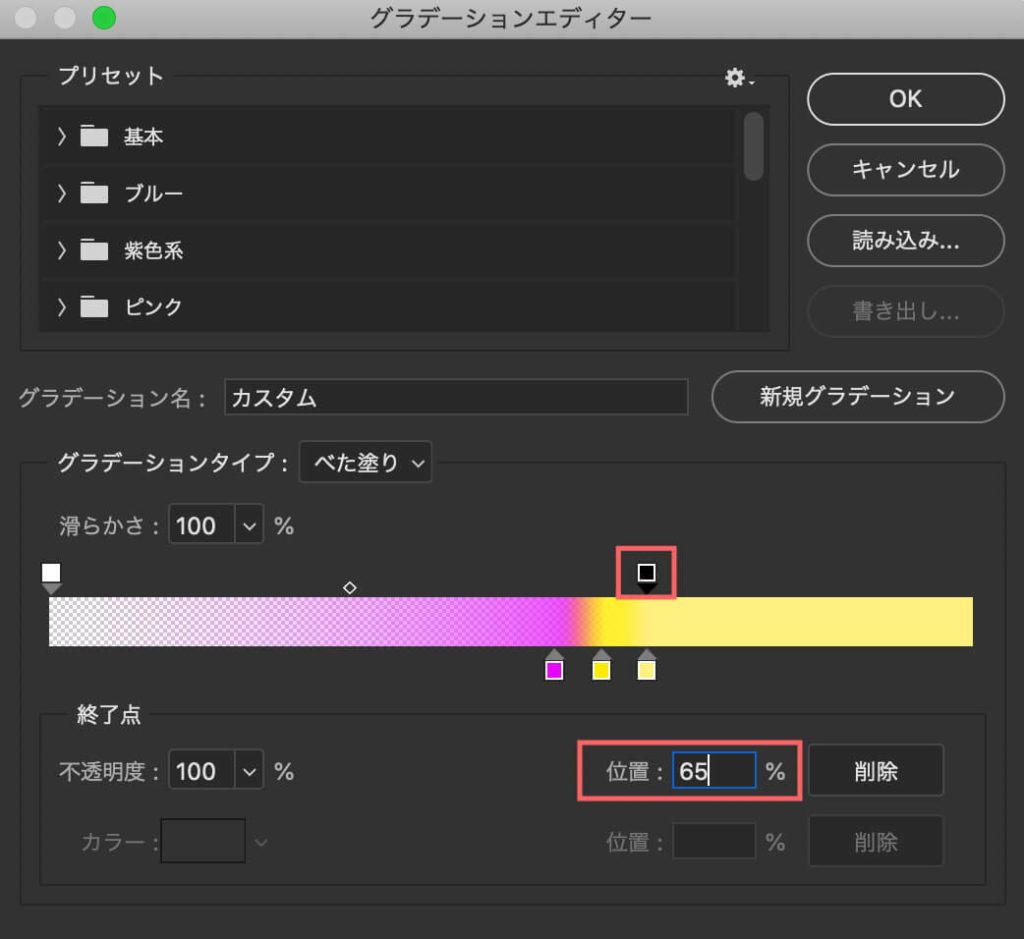The height and width of the screenshot is (939, 1024).
Task: Confirm with the OK button
Action: pyautogui.click(x=905, y=99)
